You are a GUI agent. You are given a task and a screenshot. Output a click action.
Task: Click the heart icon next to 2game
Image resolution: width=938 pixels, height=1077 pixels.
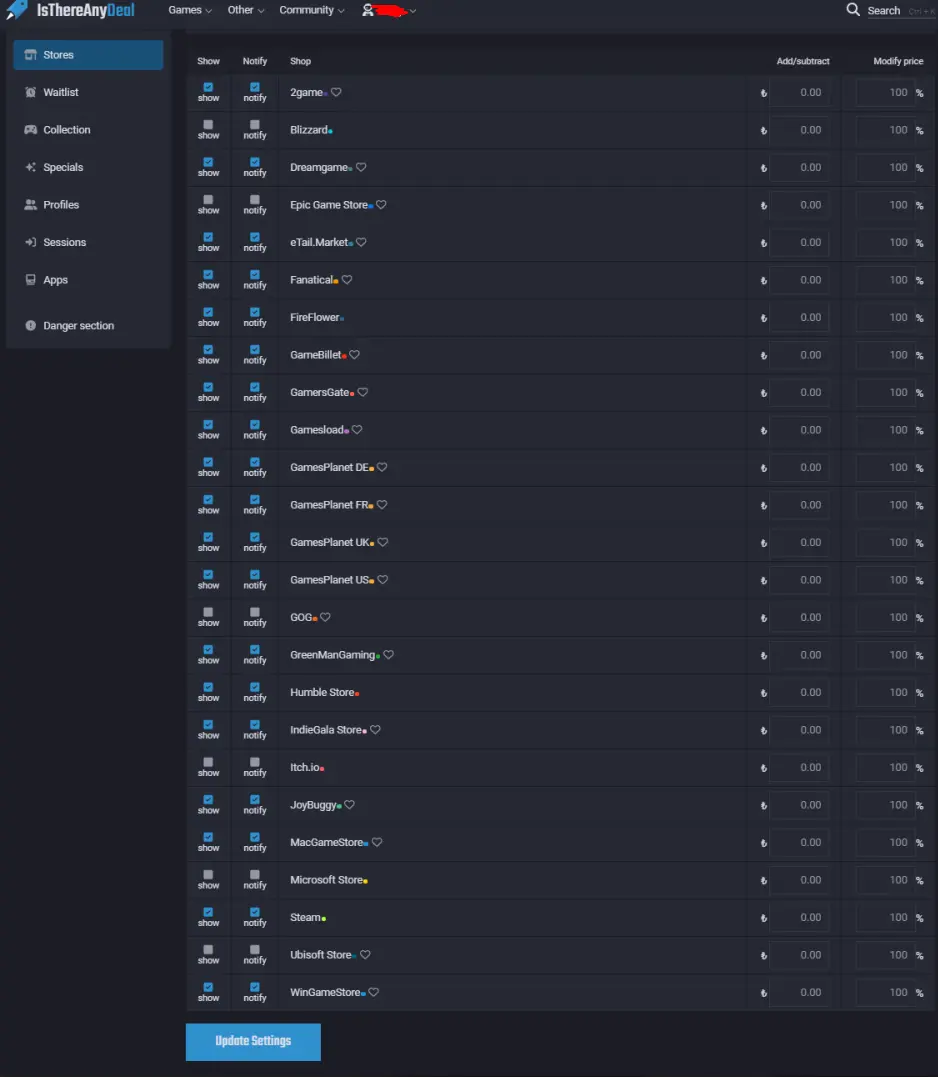[336, 92]
